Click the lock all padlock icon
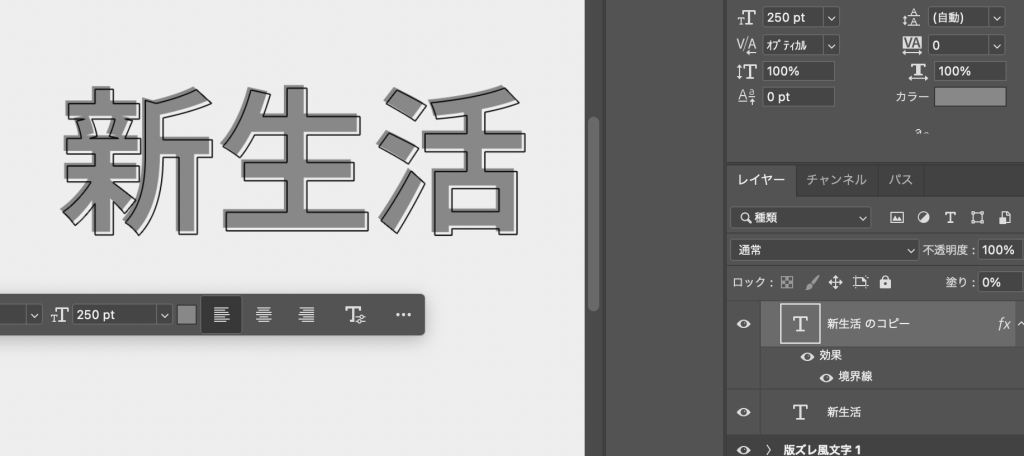The width and height of the screenshot is (1024, 456). pyautogui.click(x=885, y=282)
